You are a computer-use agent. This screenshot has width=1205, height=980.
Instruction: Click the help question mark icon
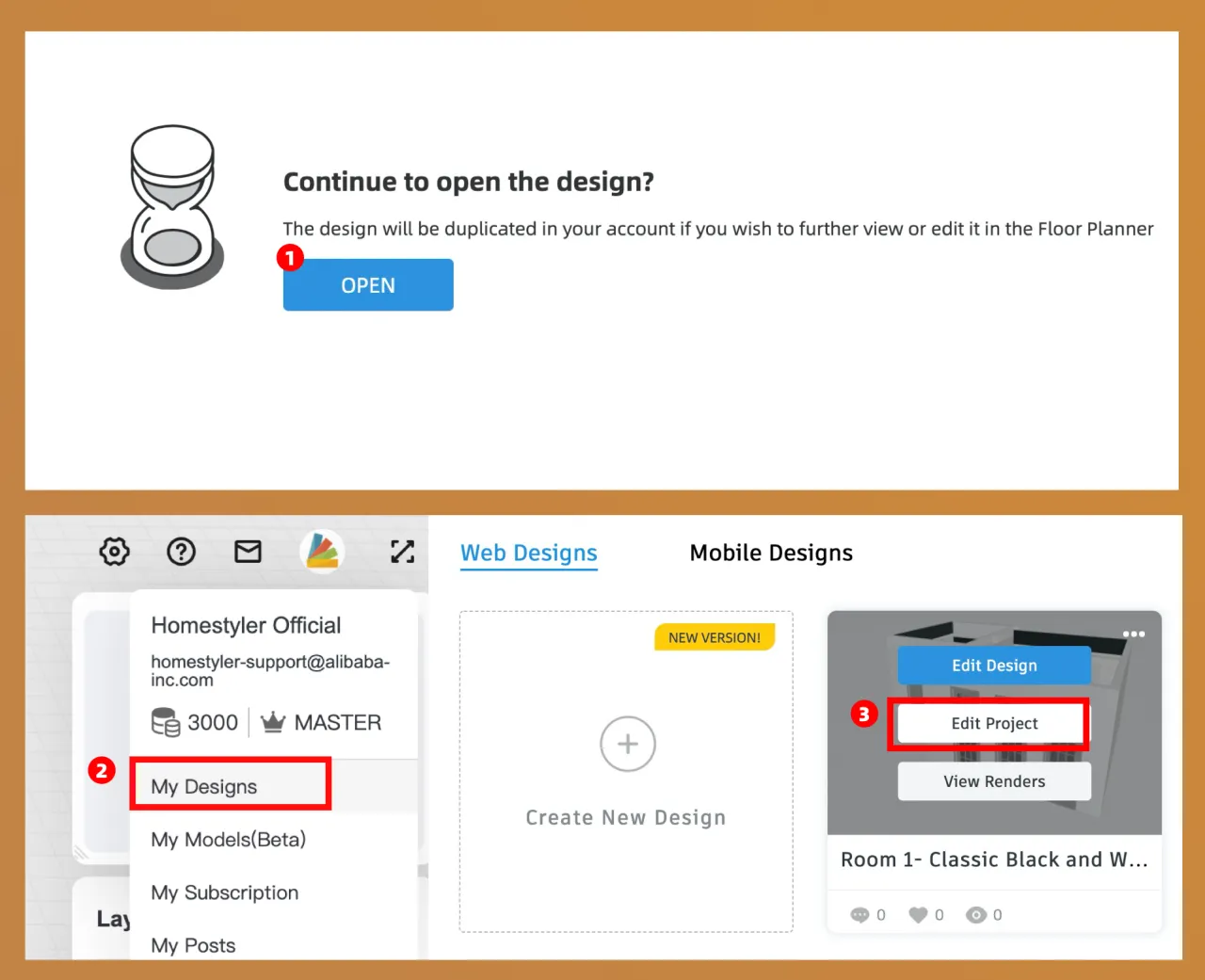click(181, 551)
